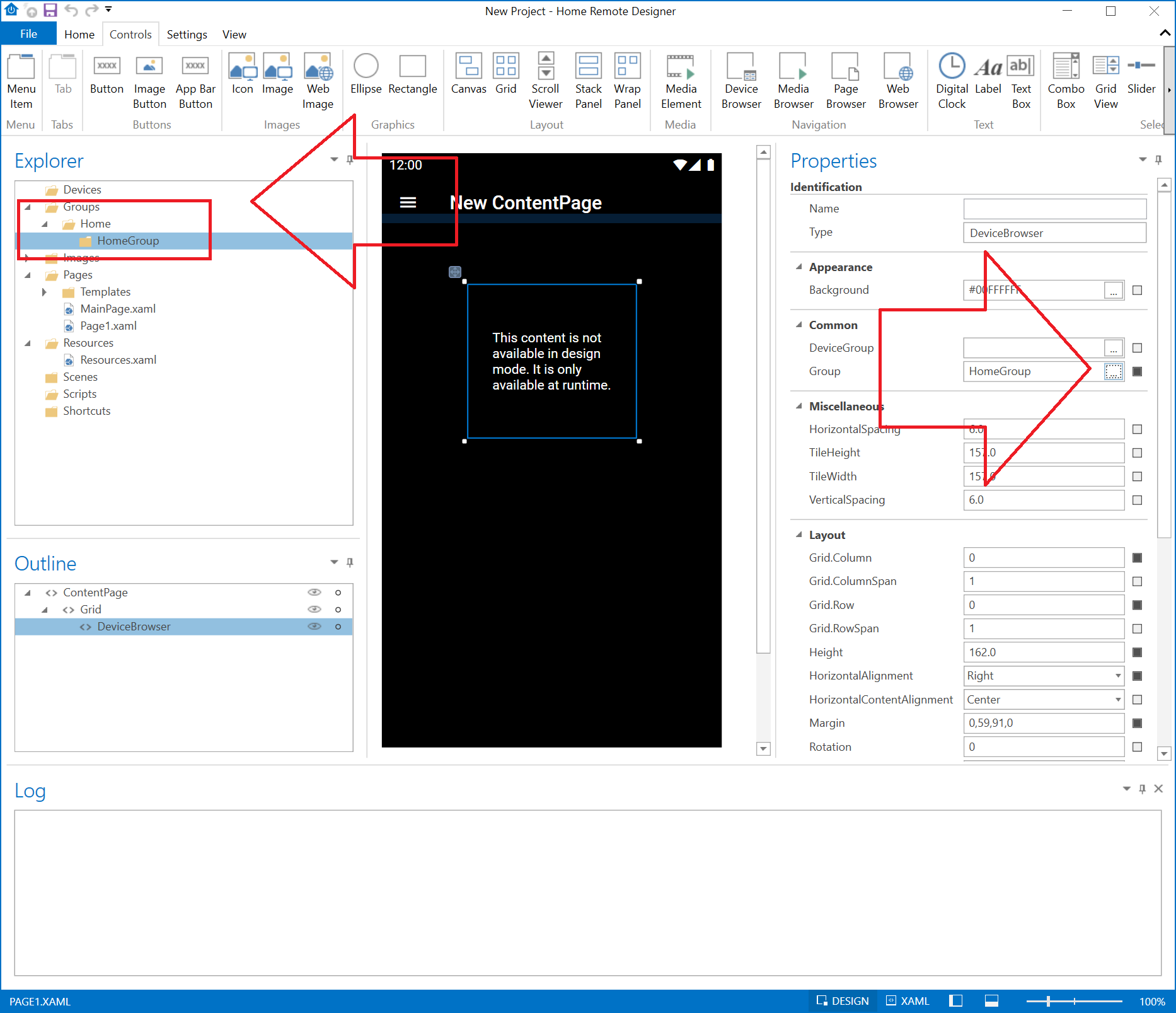Collapse the Pages folder in Explorer
The width and height of the screenshot is (1176, 1013).
[28, 275]
